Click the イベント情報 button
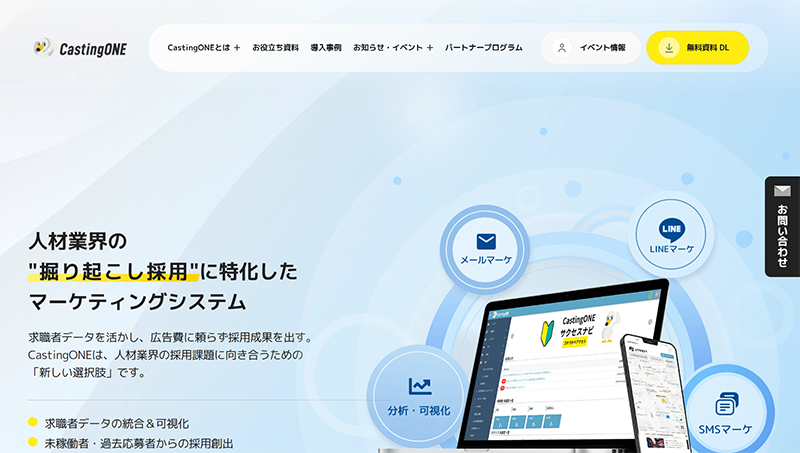 590,48
